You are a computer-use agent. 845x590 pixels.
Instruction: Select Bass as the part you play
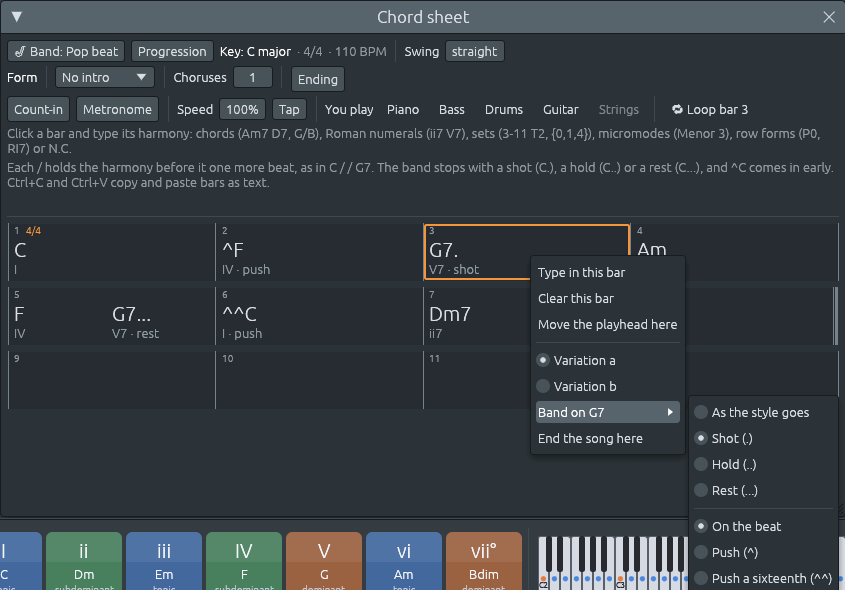452,109
